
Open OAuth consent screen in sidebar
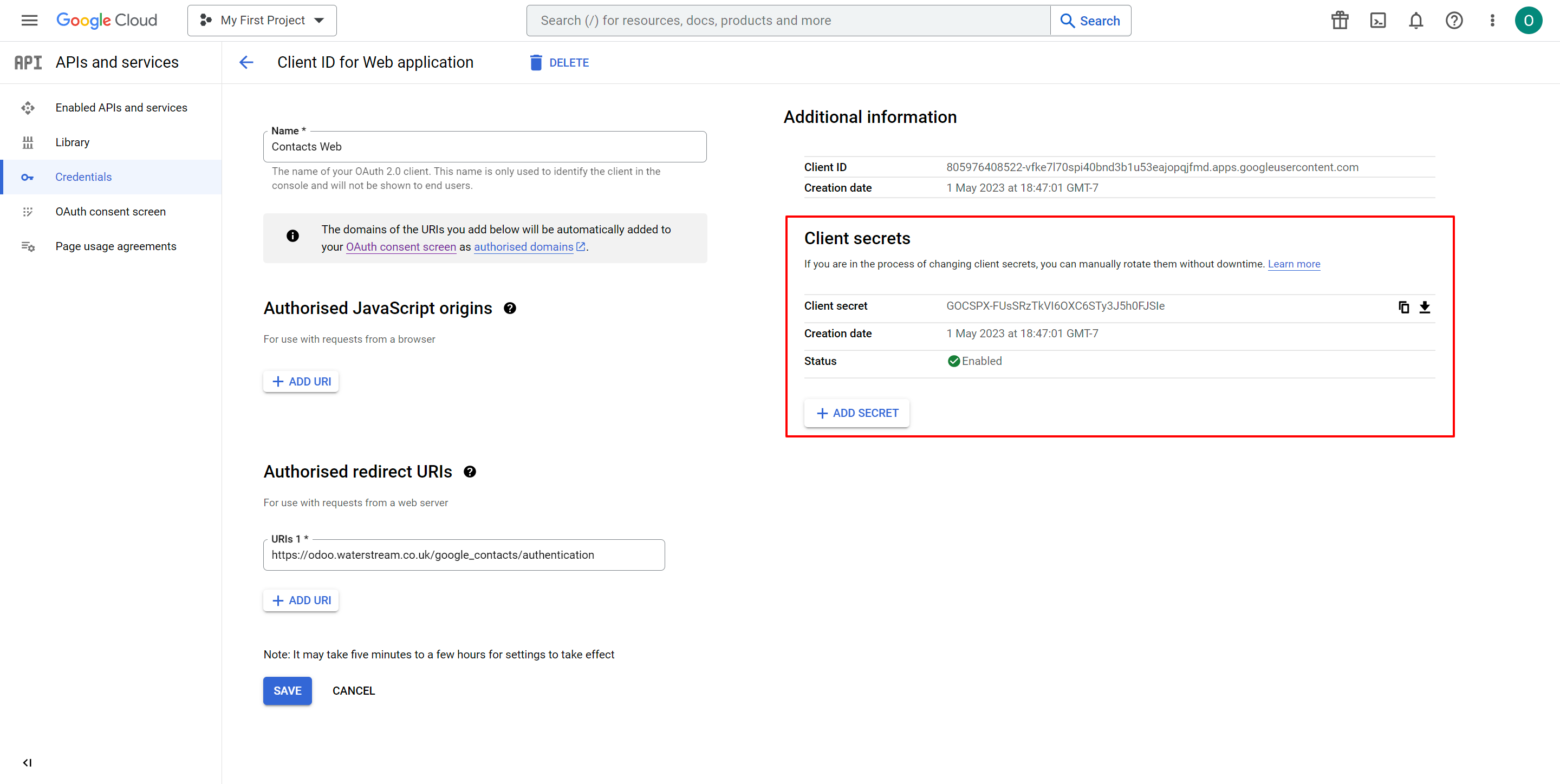[x=110, y=212]
